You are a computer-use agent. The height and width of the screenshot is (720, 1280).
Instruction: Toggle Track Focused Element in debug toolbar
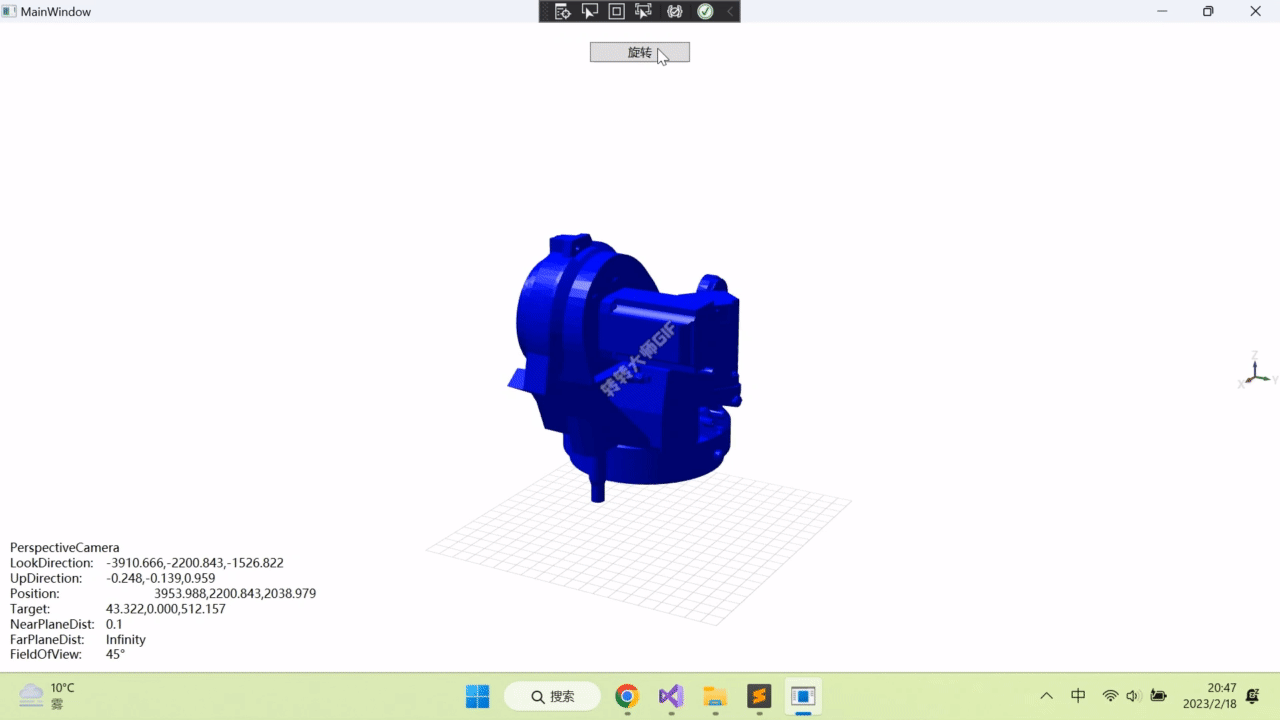tap(643, 12)
